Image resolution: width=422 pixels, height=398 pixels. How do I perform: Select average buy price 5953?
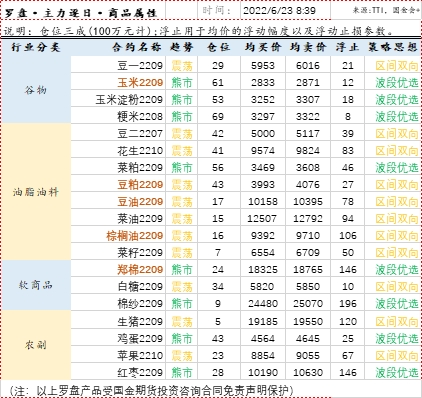pos(263,66)
